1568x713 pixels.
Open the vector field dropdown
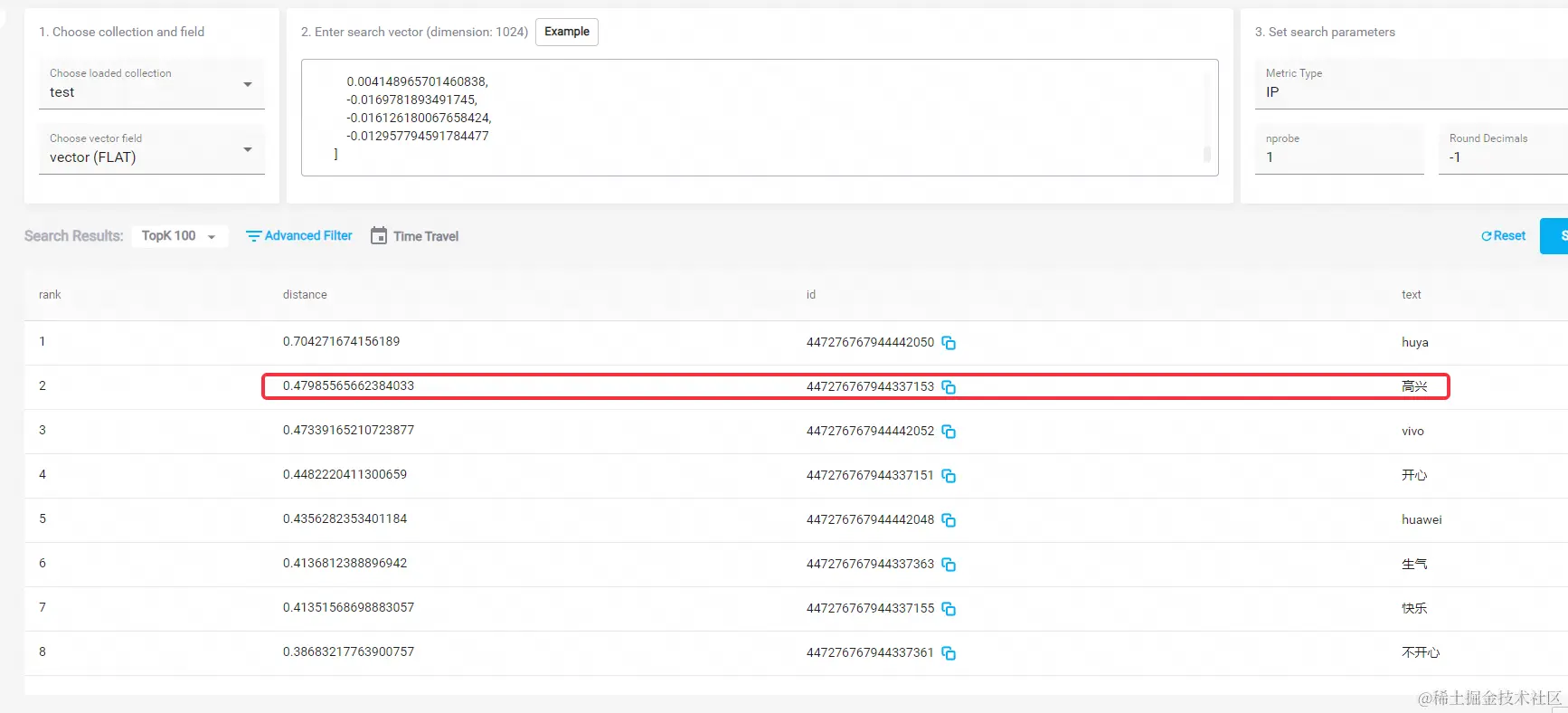tap(152, 149)
